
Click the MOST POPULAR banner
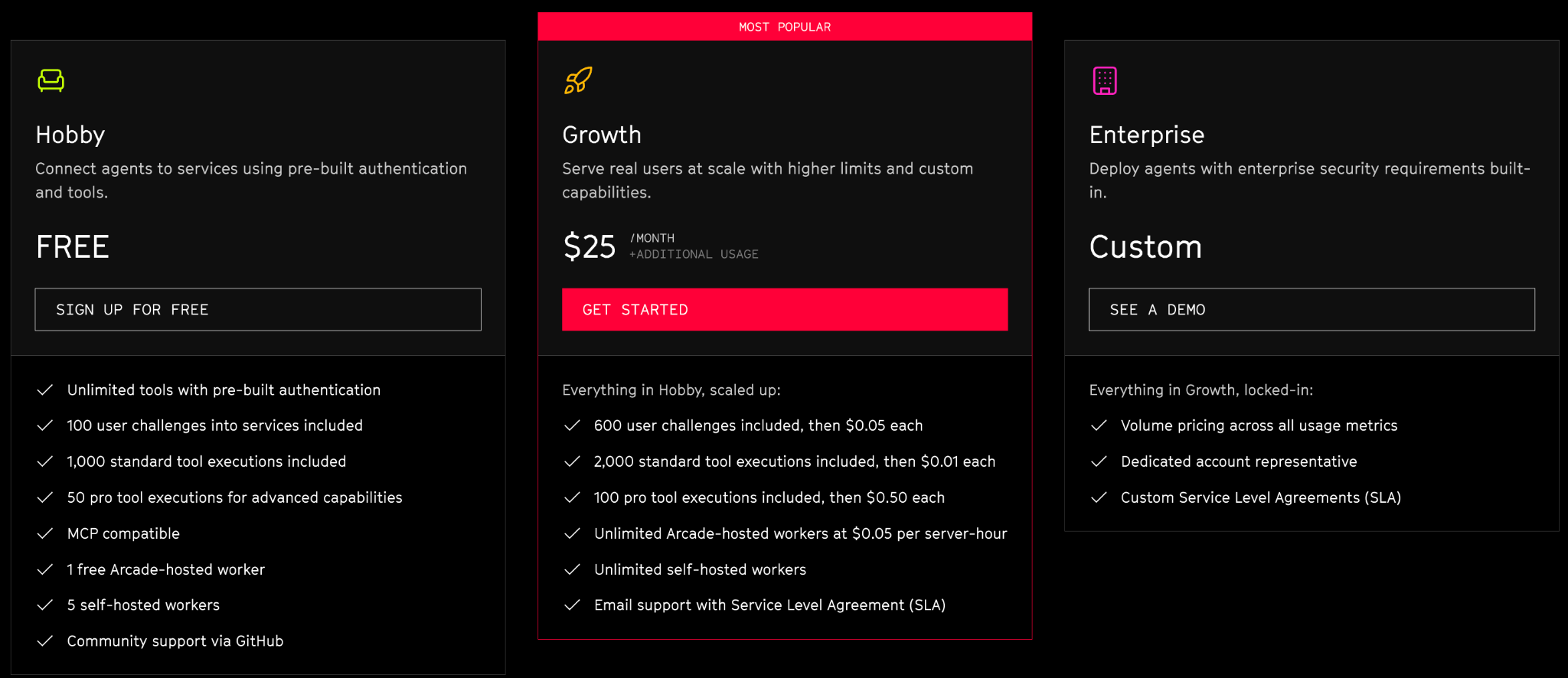click(x=784, y=26)
